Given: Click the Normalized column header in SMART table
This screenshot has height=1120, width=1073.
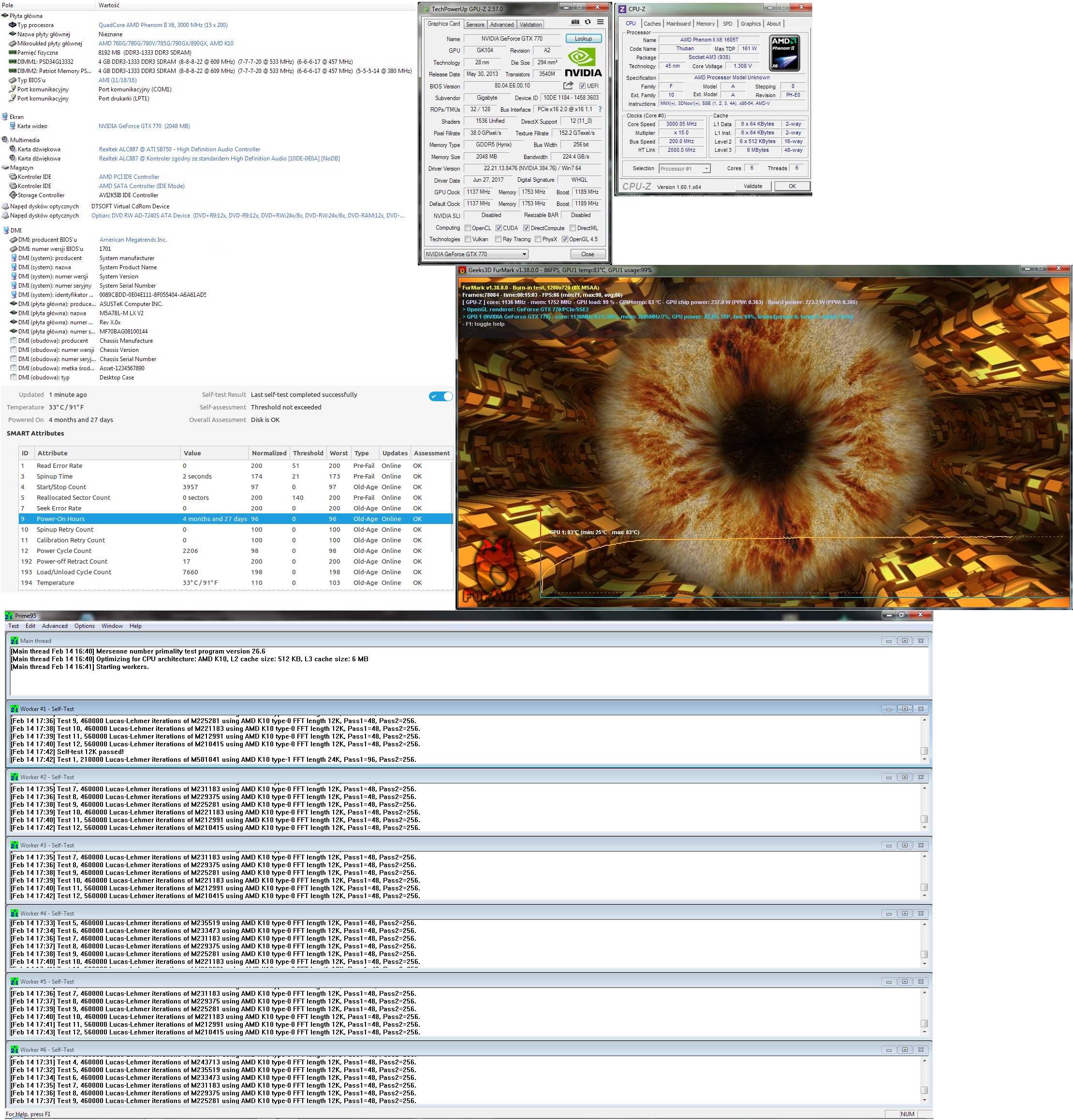Looking at the screenshot, I should point(269,453).
